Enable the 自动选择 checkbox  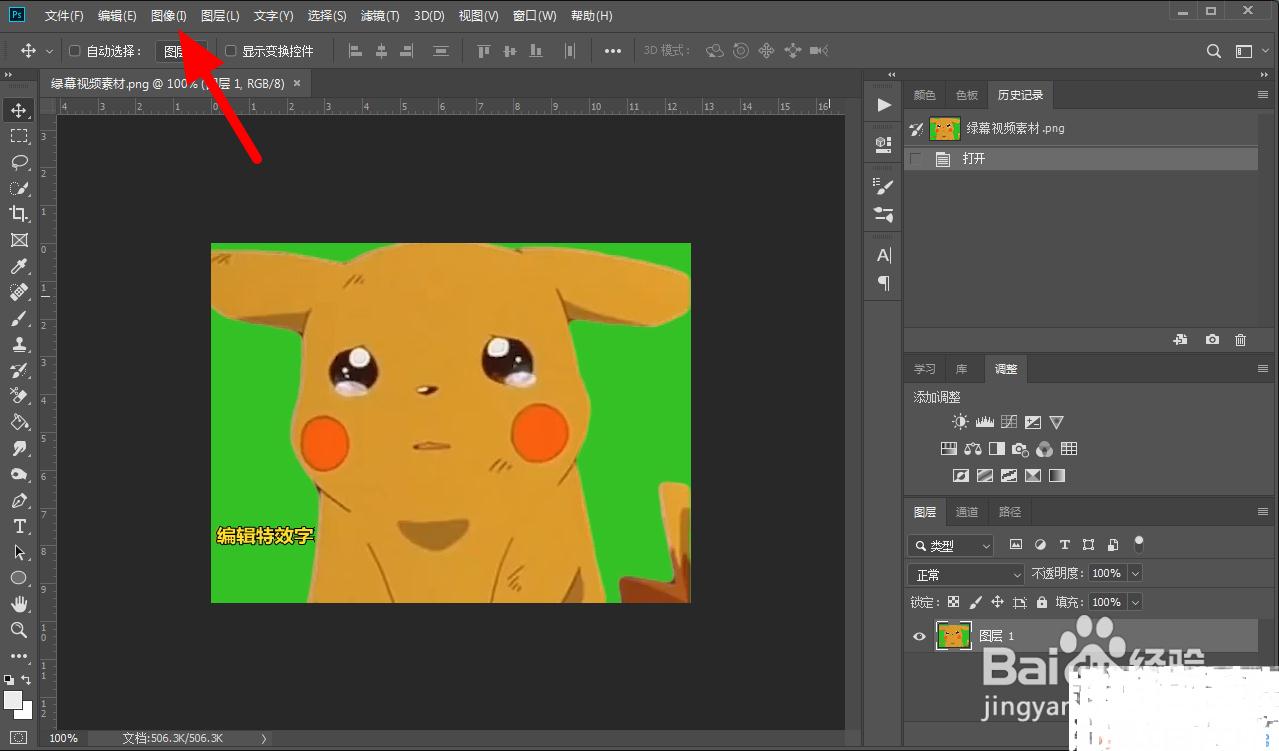[x=74, y=51]
